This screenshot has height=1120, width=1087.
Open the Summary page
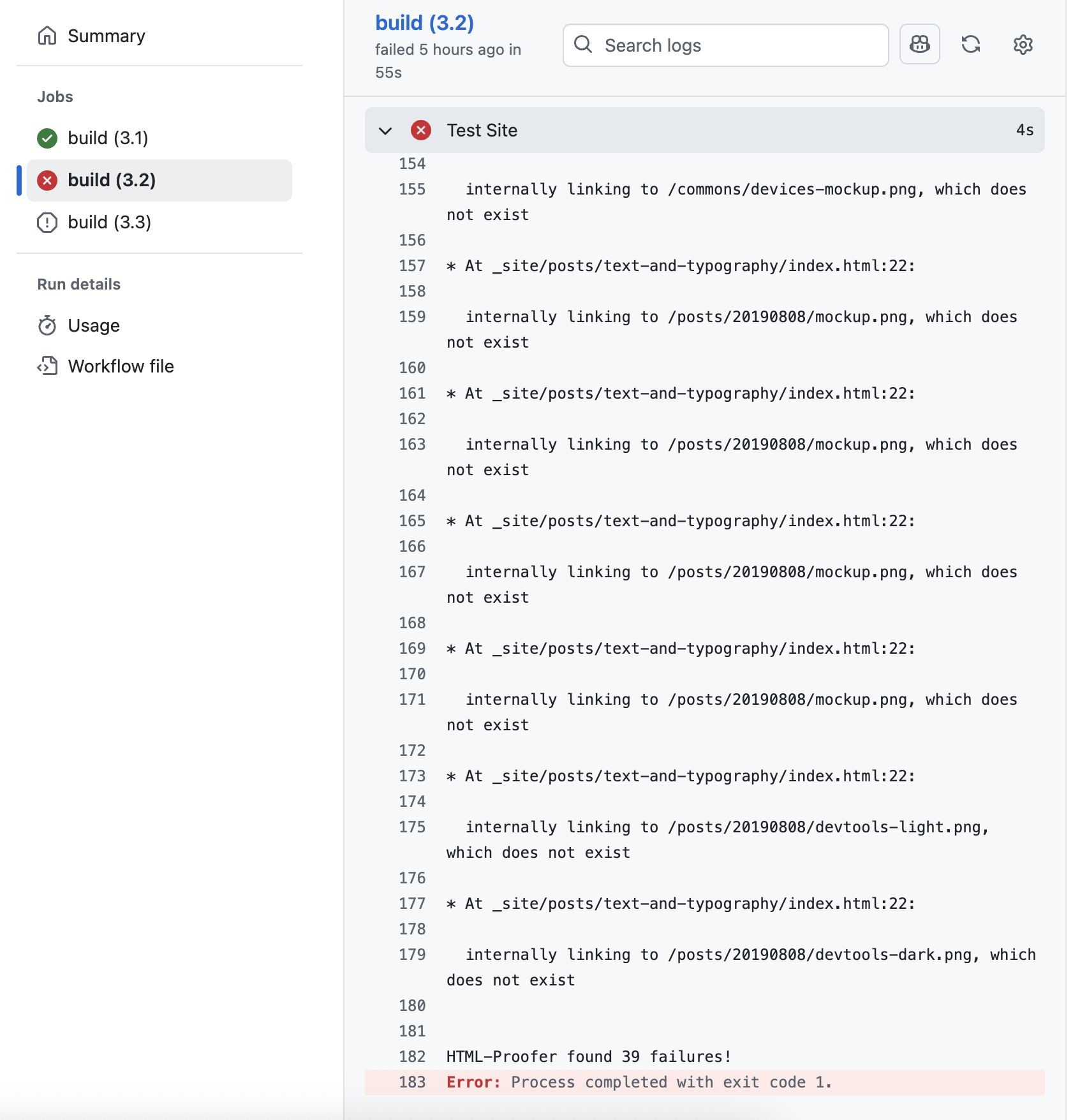(106, 36)
